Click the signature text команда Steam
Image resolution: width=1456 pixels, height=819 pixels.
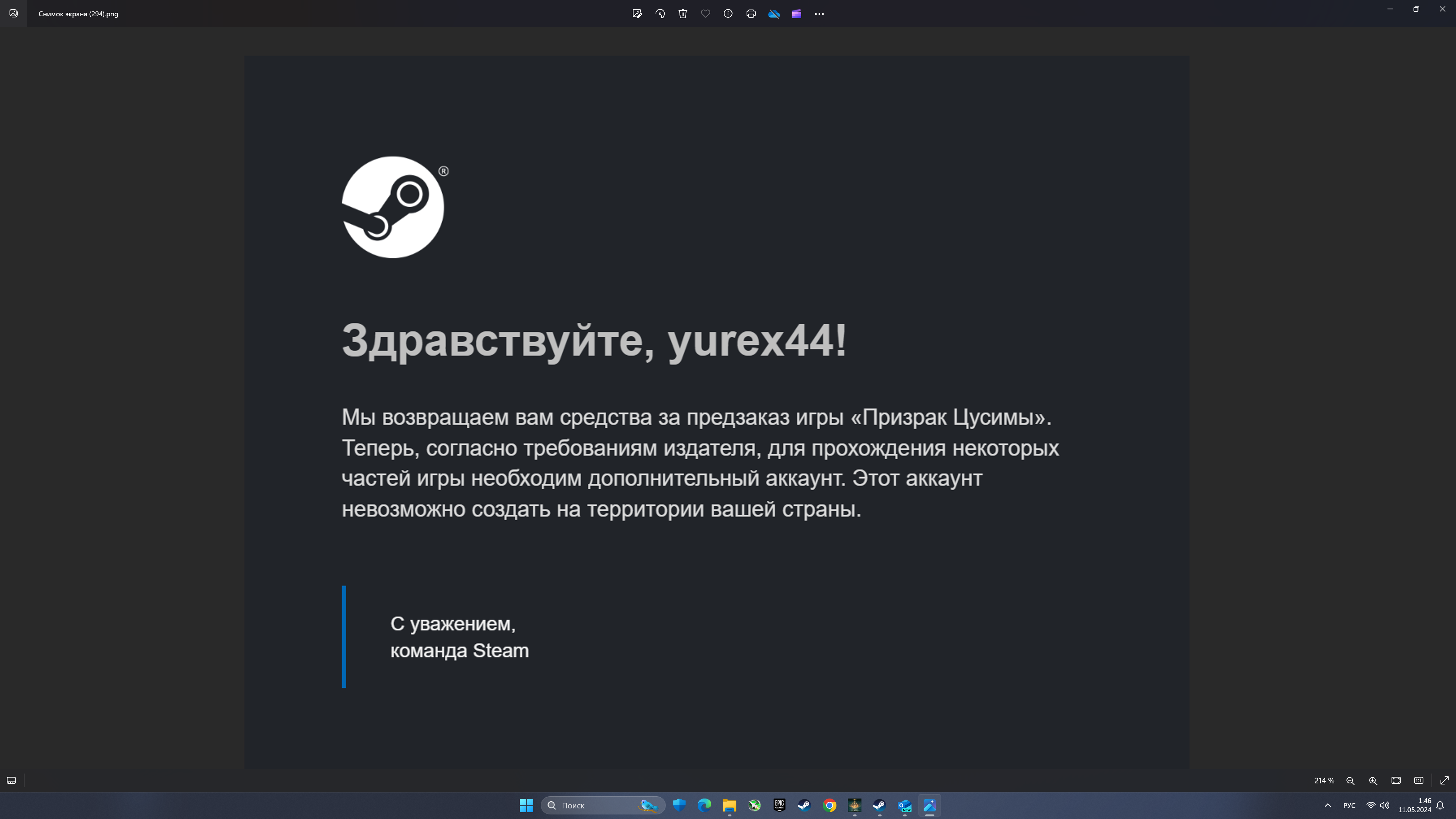tap(460, 651)
